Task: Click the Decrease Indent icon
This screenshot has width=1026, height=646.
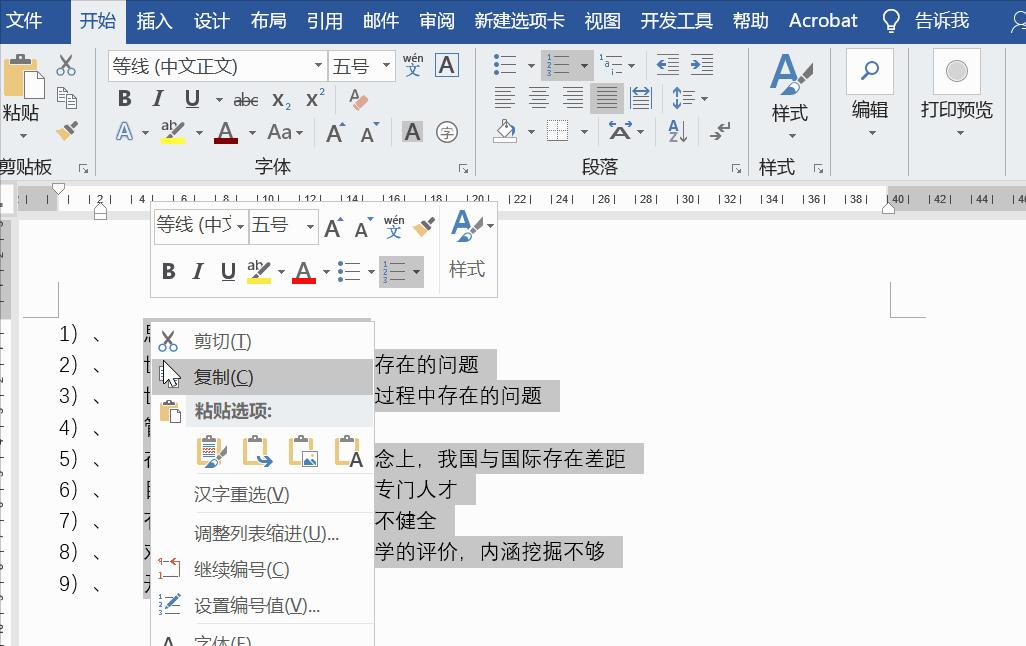Action: [667, 64]
